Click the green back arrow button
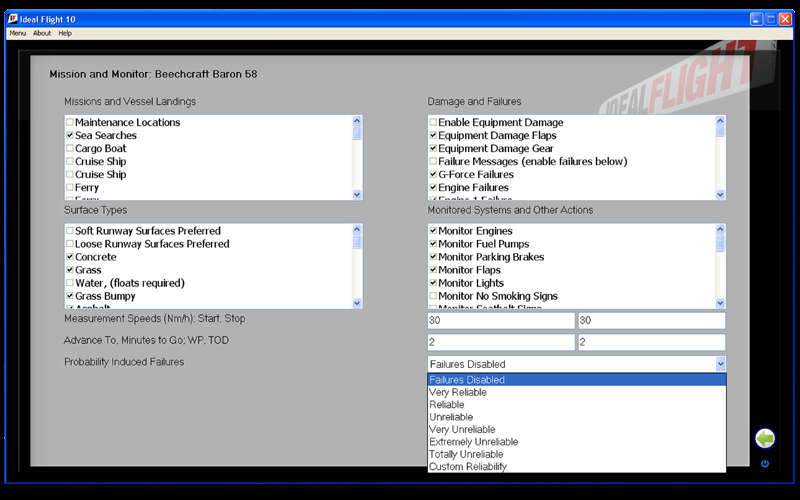This screenshot has height=500, width=800. [765, 439]
